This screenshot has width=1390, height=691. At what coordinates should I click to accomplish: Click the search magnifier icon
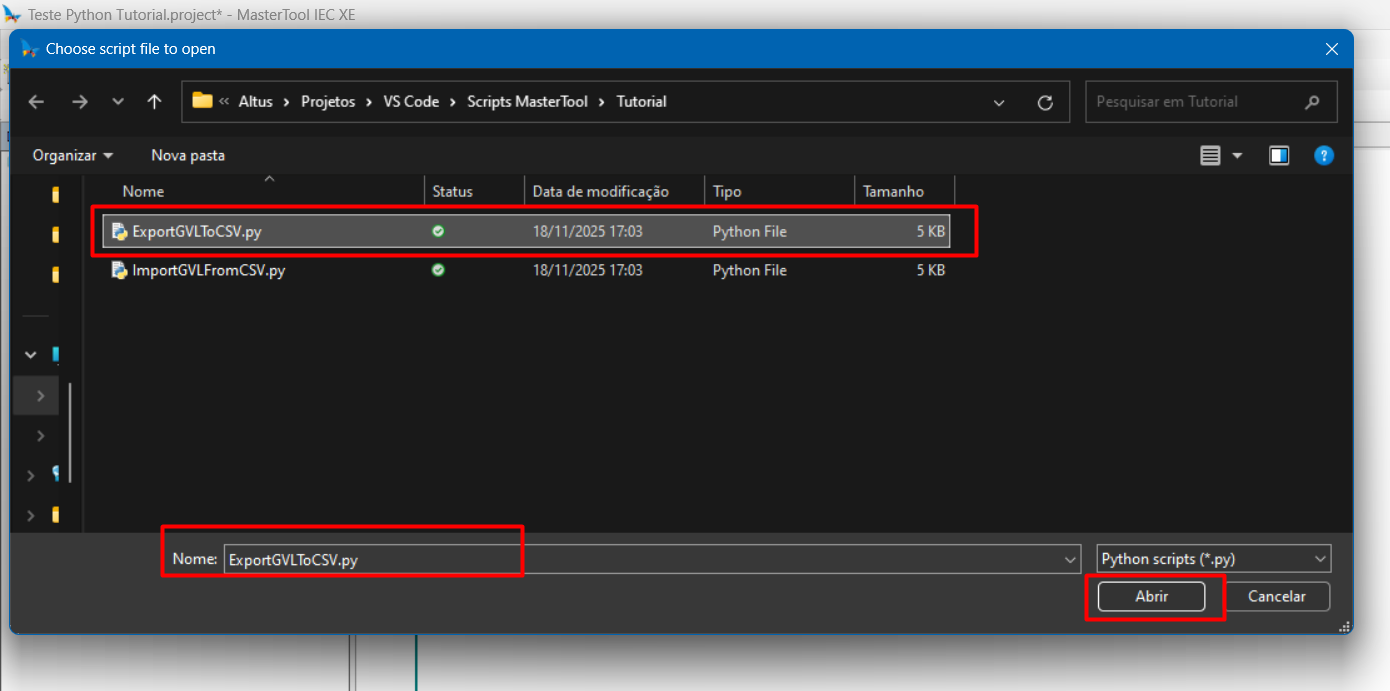coord(1312,102)
